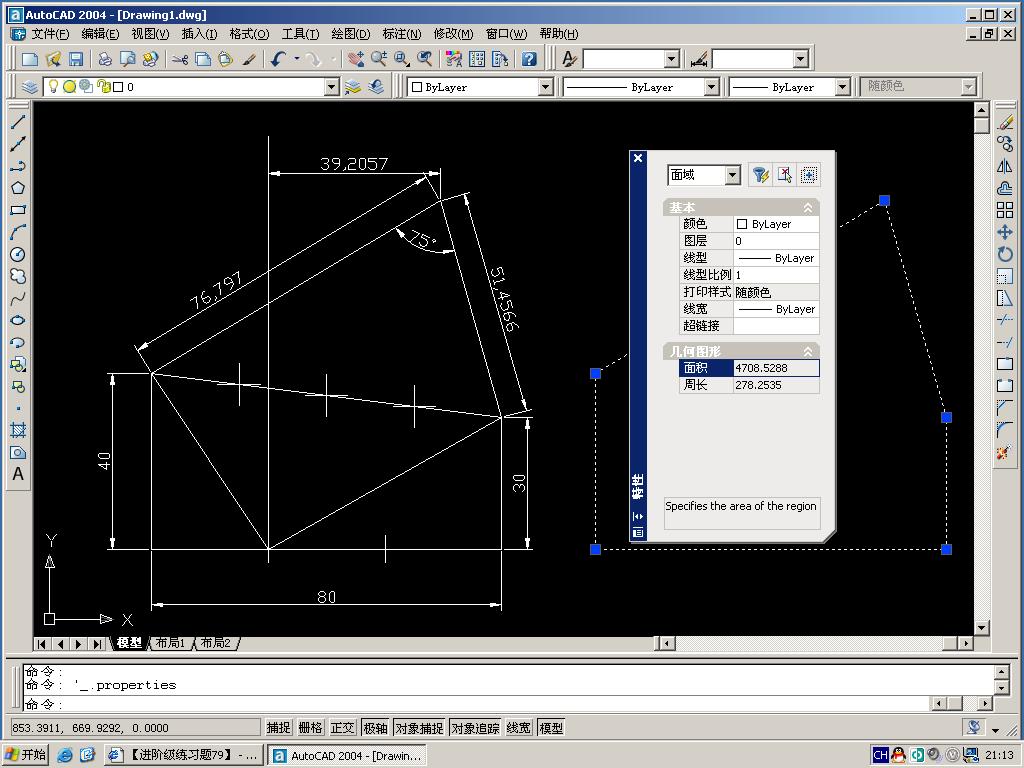Toggle the layer 0 light bulb on/off icon
1024x768 pixels.
[x=54, y=86]
